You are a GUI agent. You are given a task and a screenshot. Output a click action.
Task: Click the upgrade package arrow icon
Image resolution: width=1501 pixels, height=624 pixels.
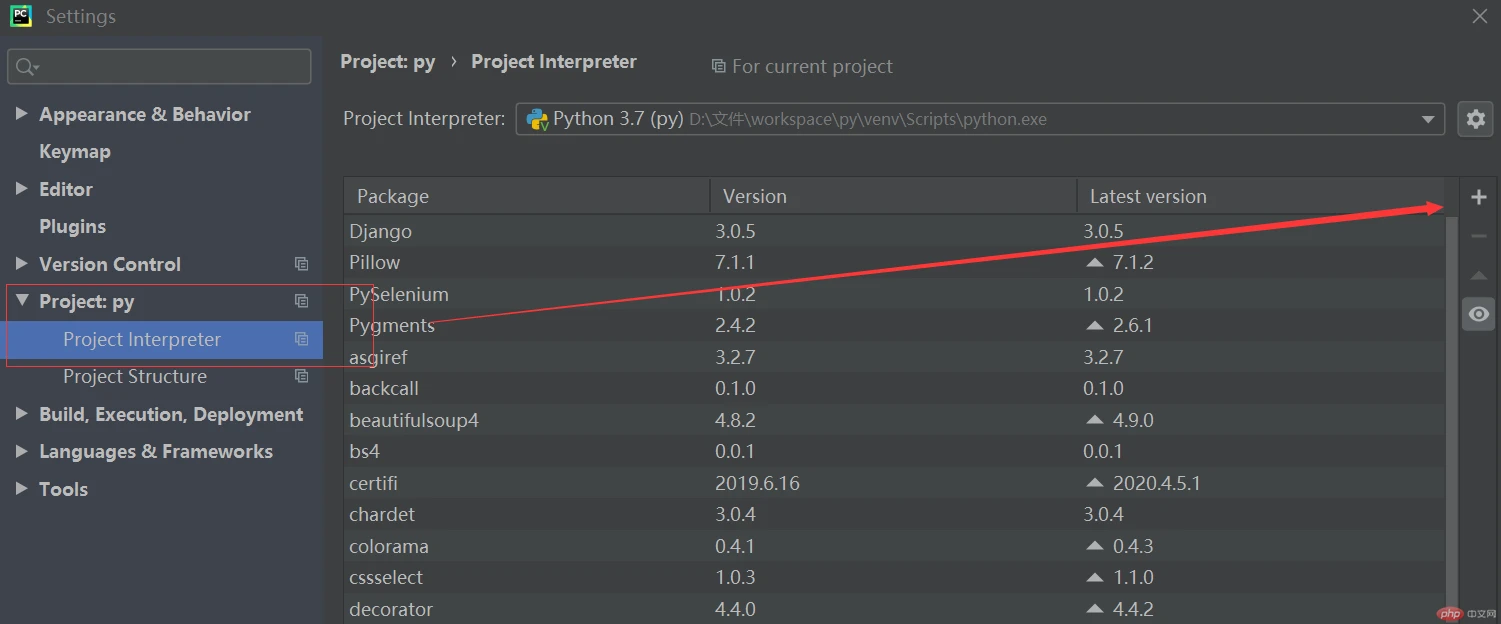pyautogui.click(x=1478, y=276)
